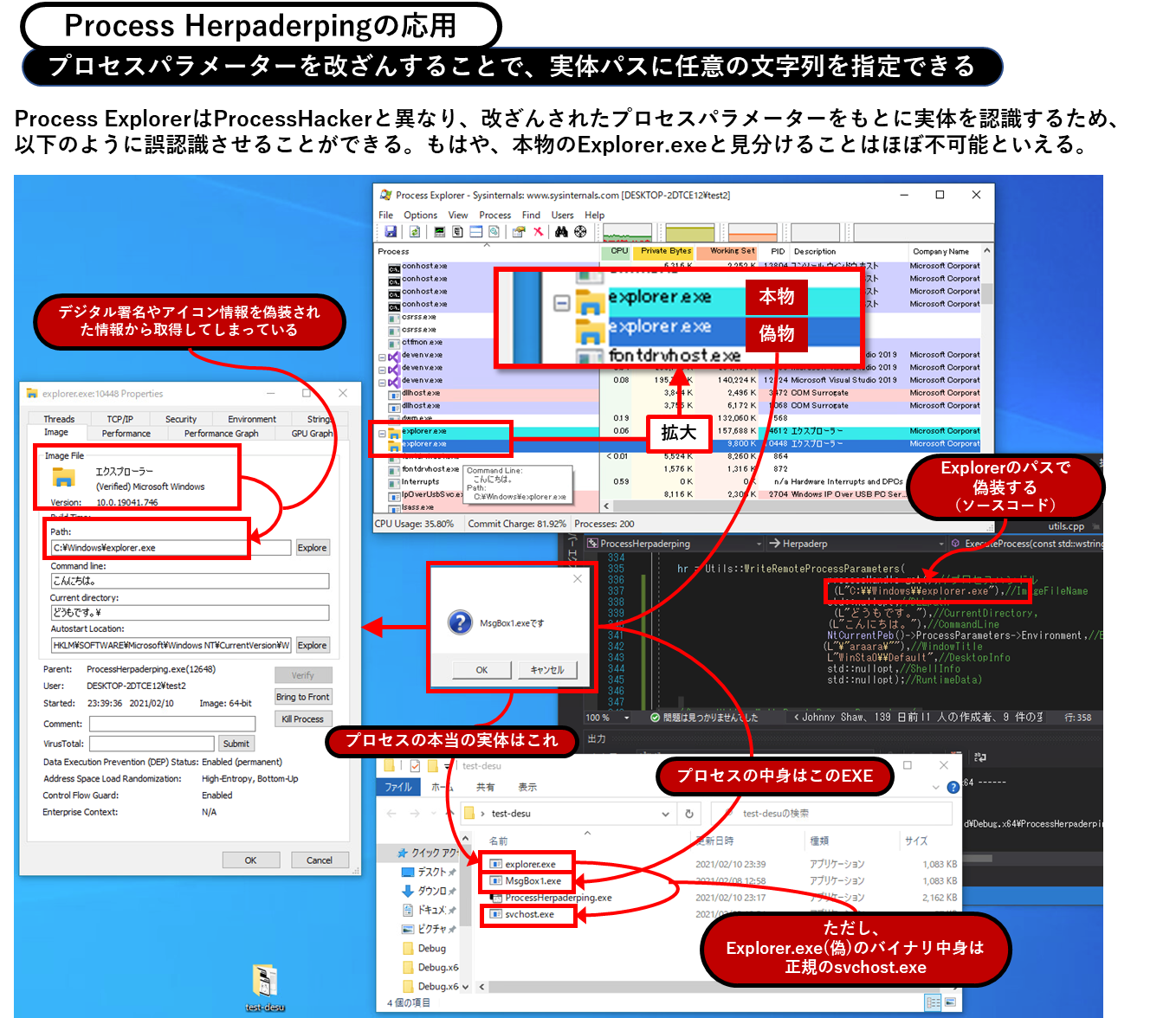This screenshot has width=1176, height=1018.
Task: Click the crosshair Find Window's Process icon
Action: 580,232
